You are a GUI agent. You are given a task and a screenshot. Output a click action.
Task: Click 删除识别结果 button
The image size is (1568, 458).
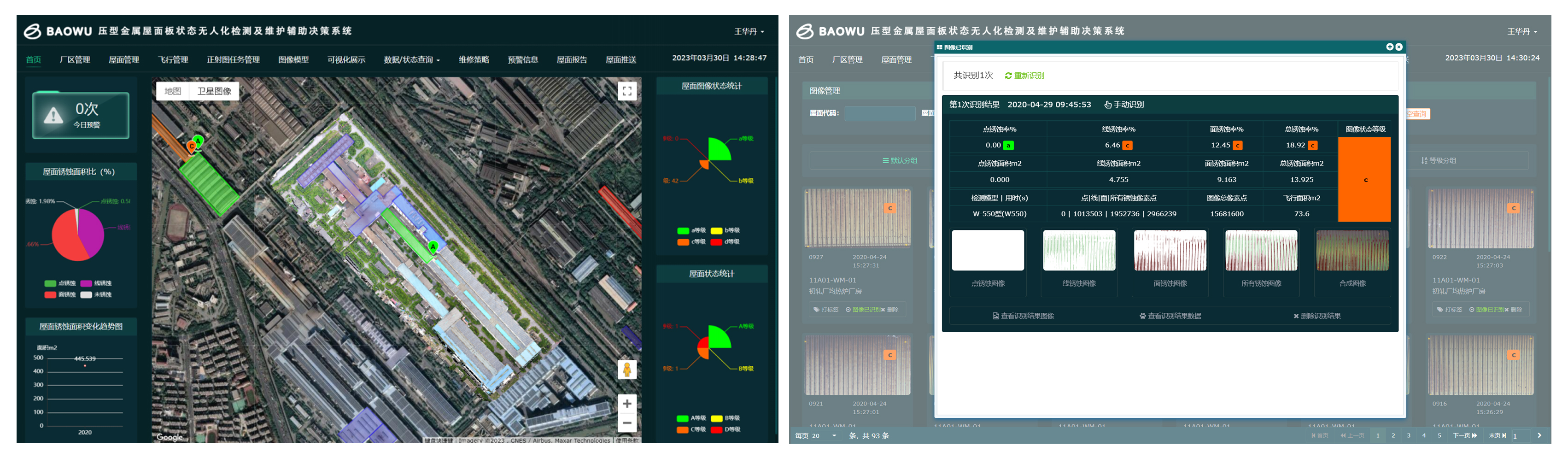[x=1317, y=316]
